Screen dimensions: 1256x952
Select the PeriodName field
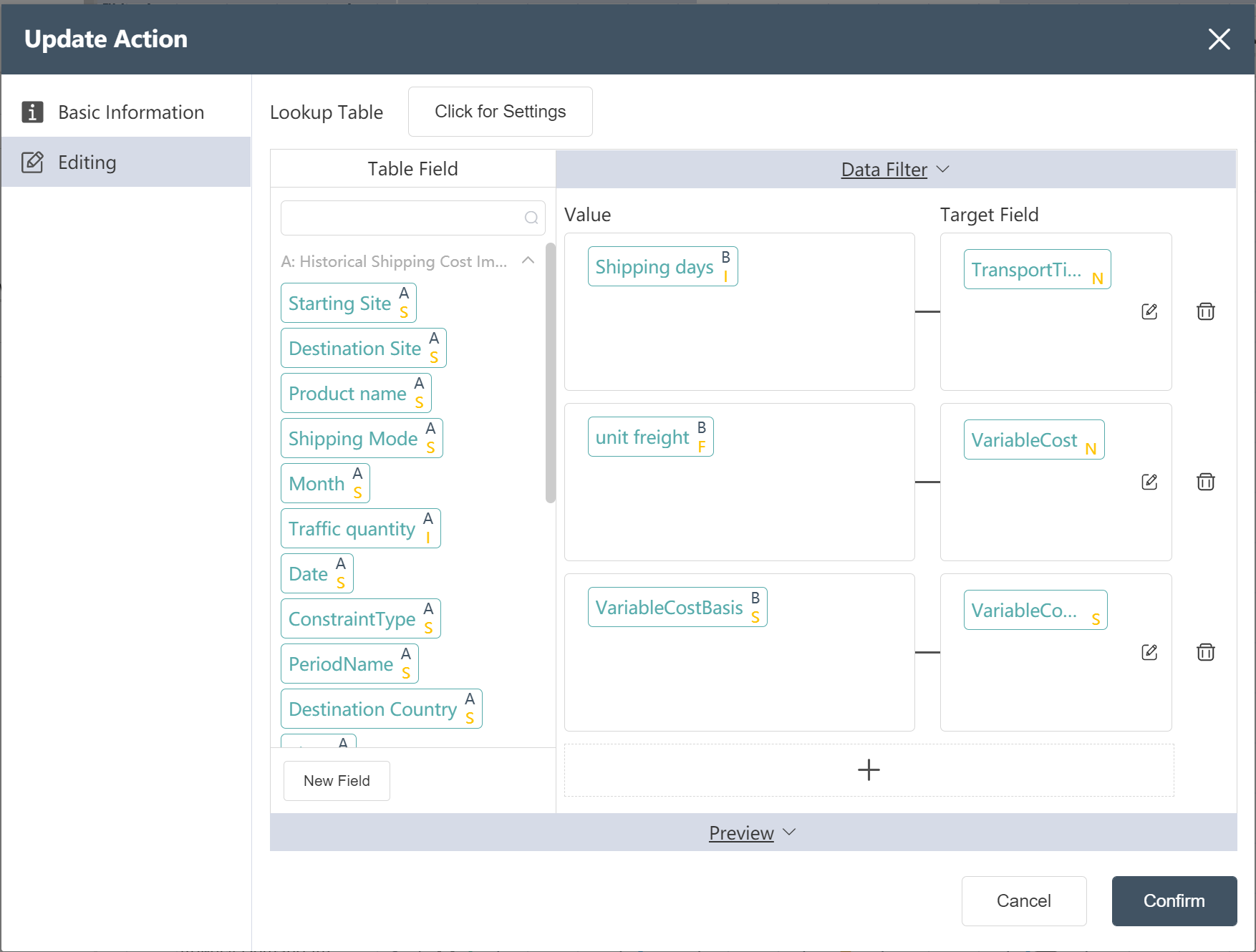[349, 664]
